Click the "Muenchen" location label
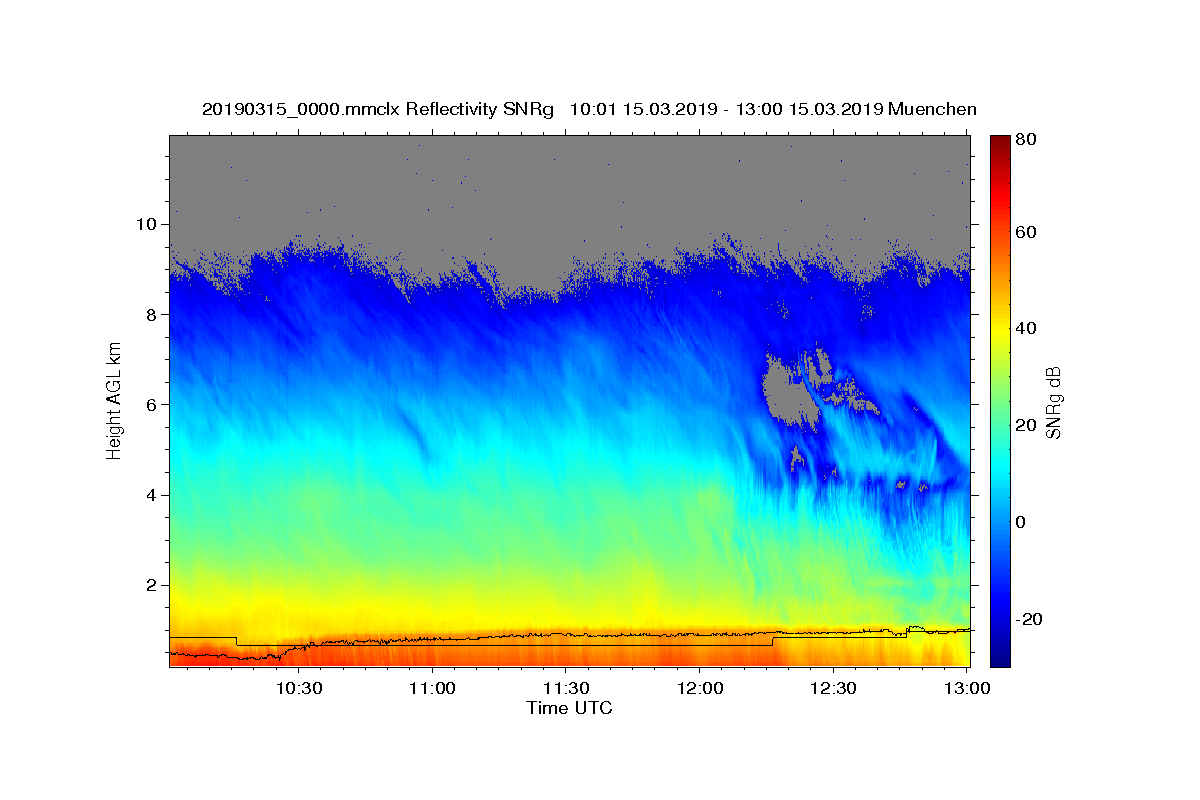The height and width of the screenshot is (800, 1200). pyautogui.click(x=932, y=109)
